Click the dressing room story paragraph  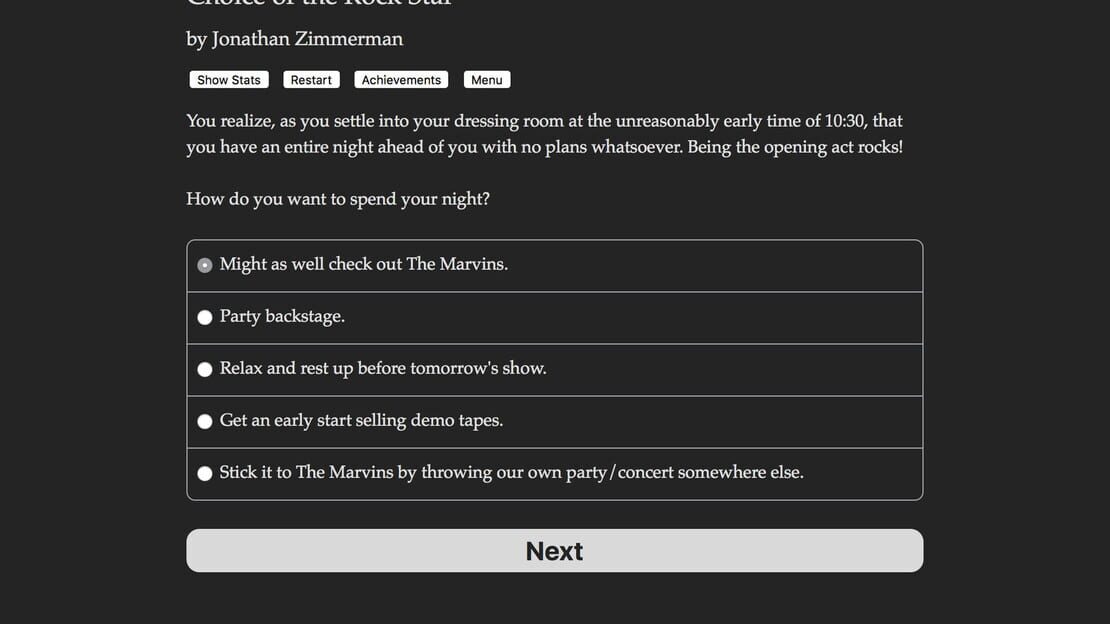tap(544, 134)
